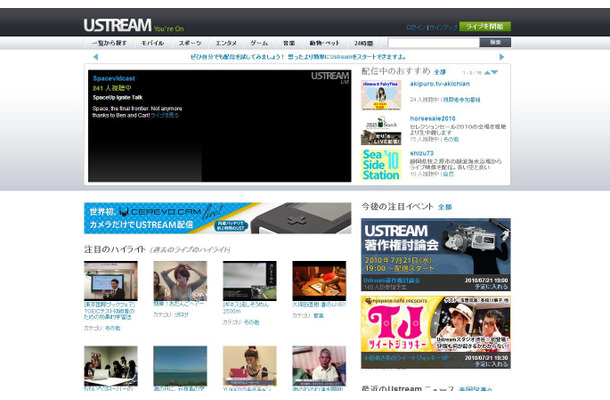Click the USTREAM LIVE logo in the video player
This screenshot has width=610, height=400.
[330, 77]
